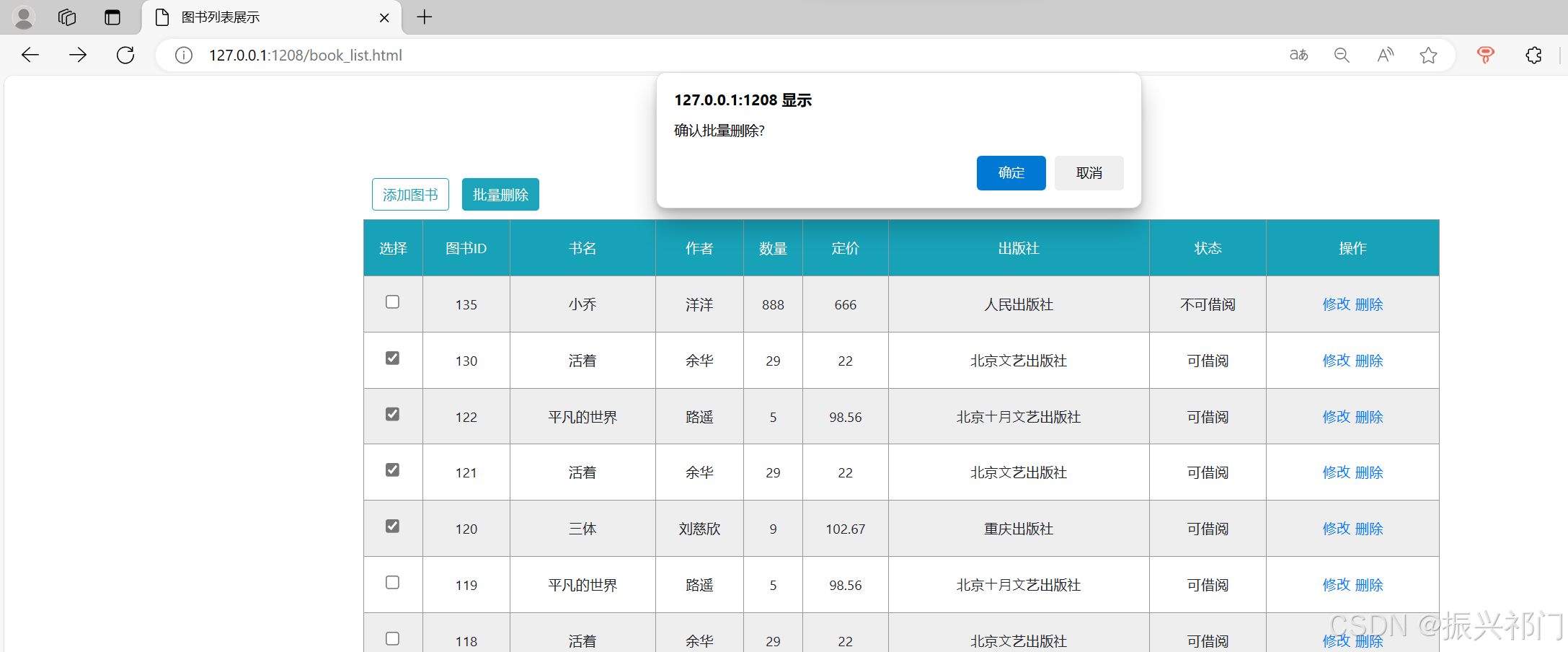Click 修改 link for book 122
The image size is (1568, 652).
[x=1336, y=417]
